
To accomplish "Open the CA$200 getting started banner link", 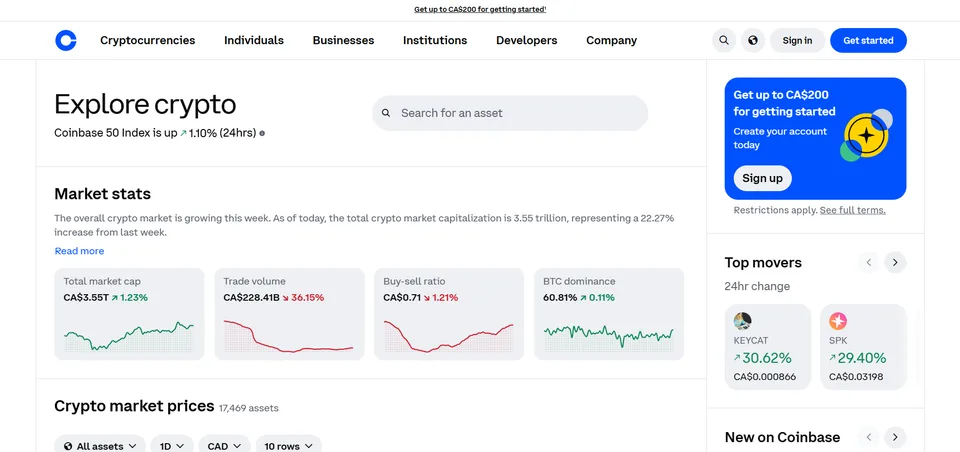I will coord(480,9).
